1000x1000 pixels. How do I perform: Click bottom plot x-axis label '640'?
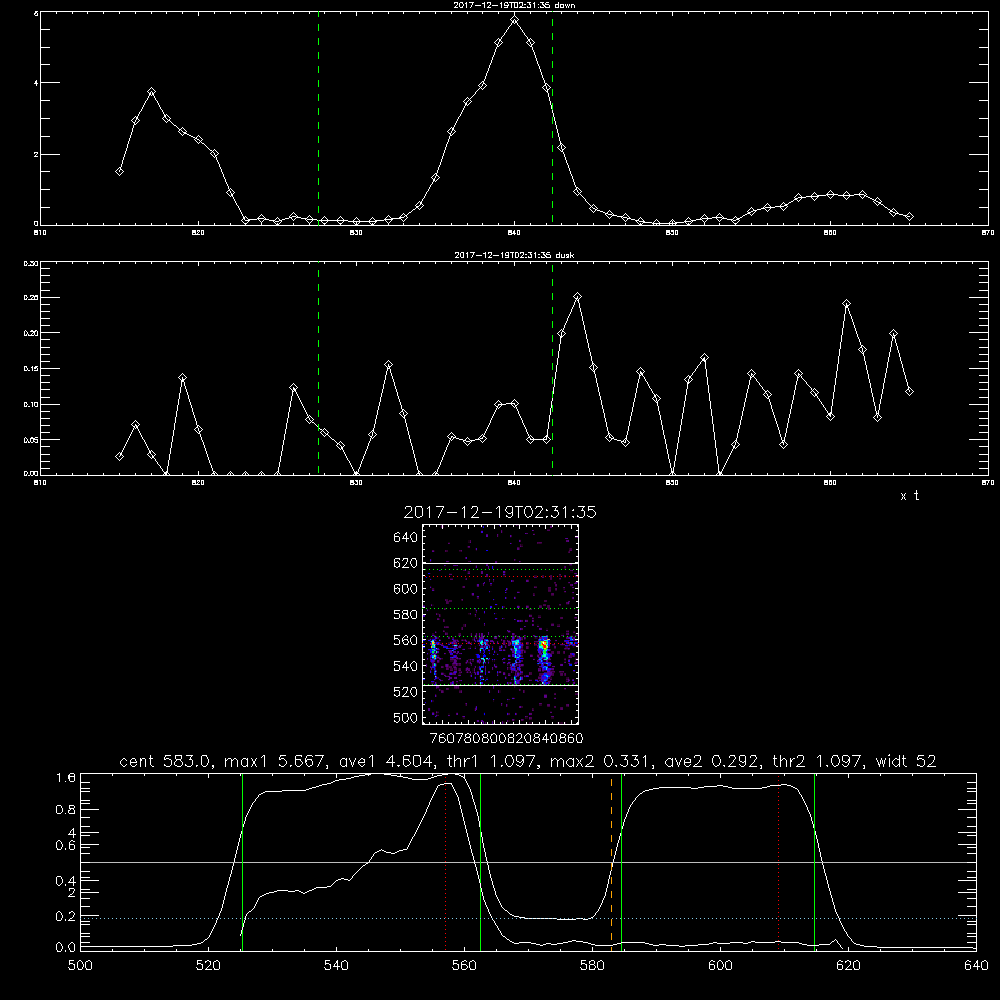tap(976, 966)
